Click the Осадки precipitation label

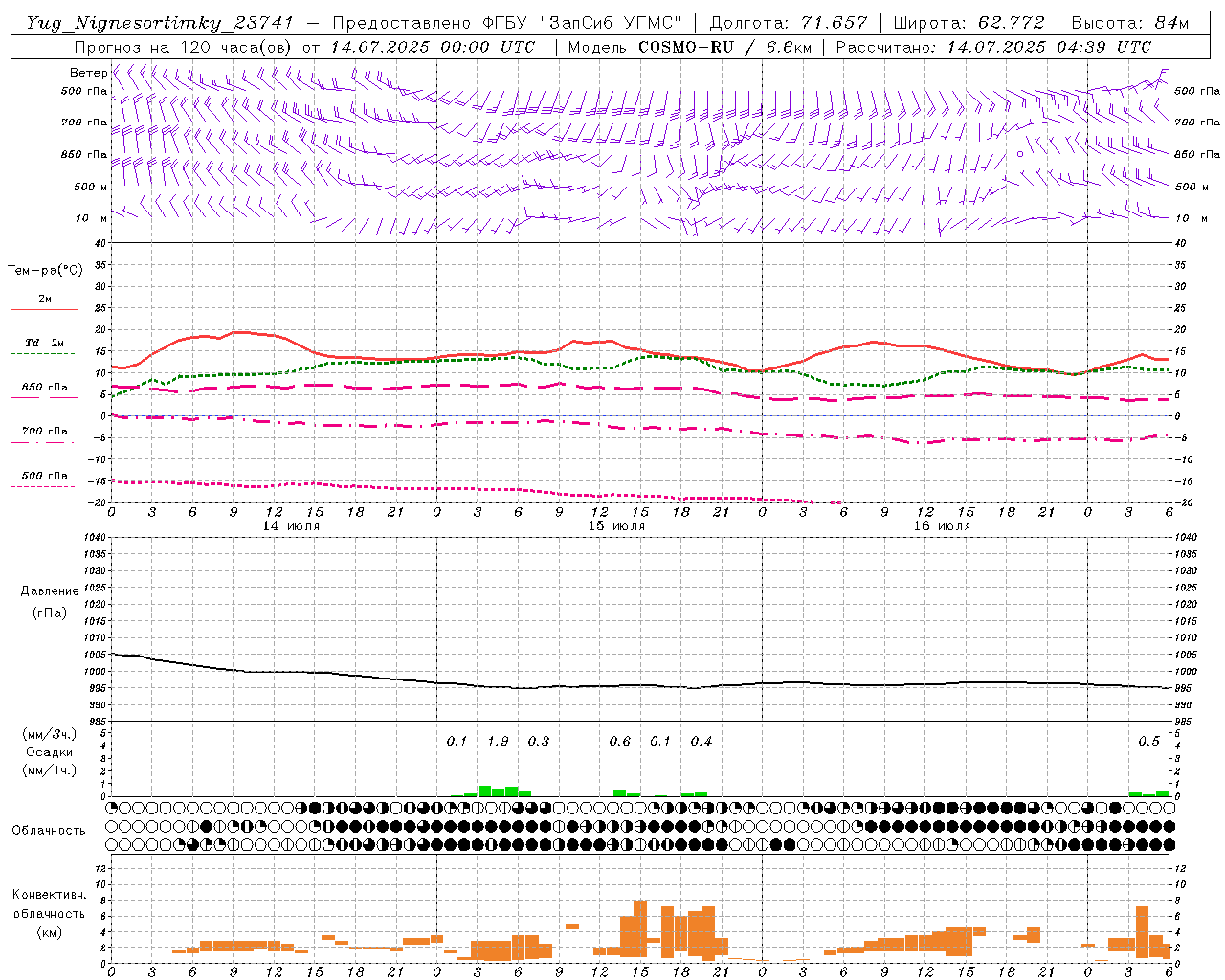[50, 752]
